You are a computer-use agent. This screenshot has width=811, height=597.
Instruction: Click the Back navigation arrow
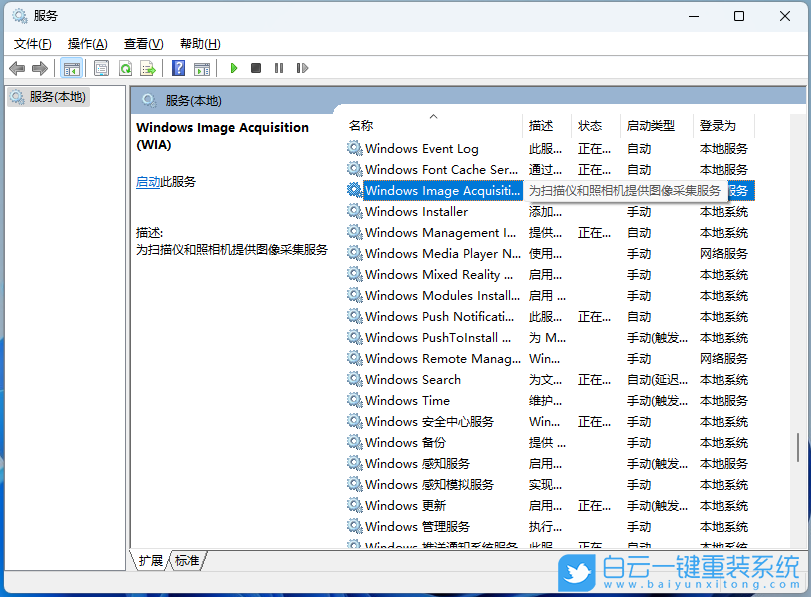point(17,68)
